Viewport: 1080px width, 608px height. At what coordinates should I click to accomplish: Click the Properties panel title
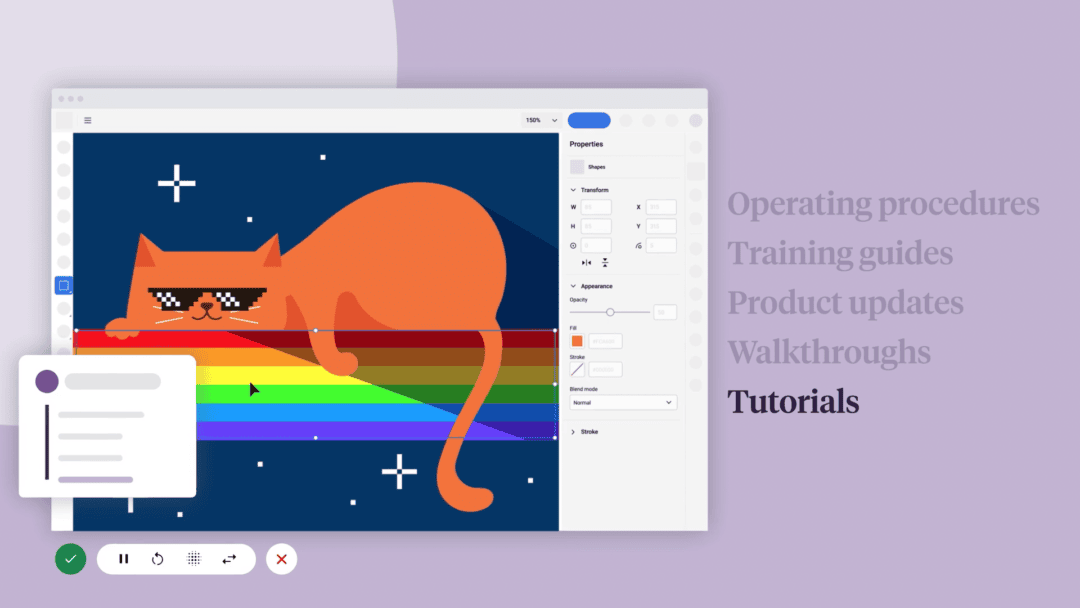(x=586, y=144)
